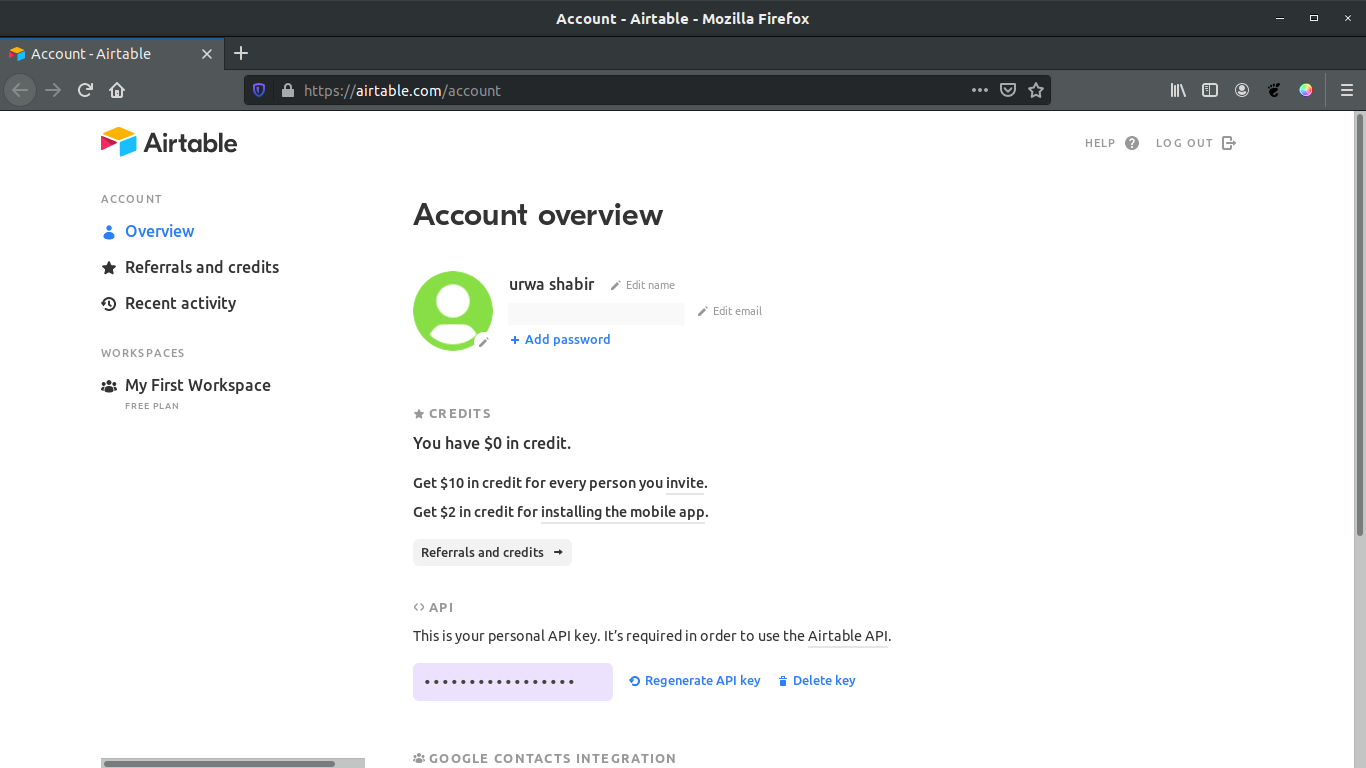Click the person icon next to Overview

pyautogui.click(x=109, y=232)
